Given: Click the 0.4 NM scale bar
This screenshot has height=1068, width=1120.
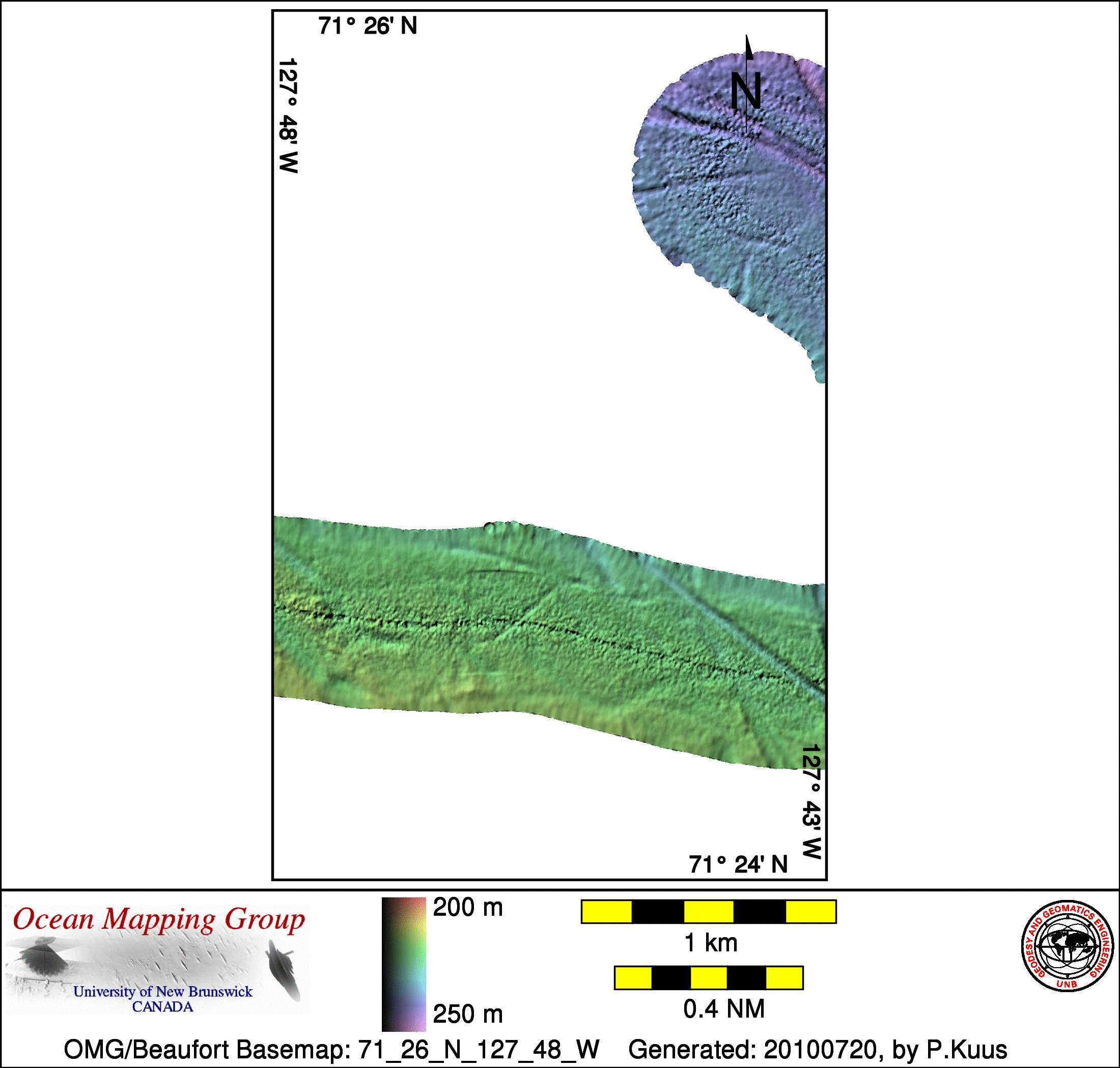Looking at the screenshot, I should 709,977.
